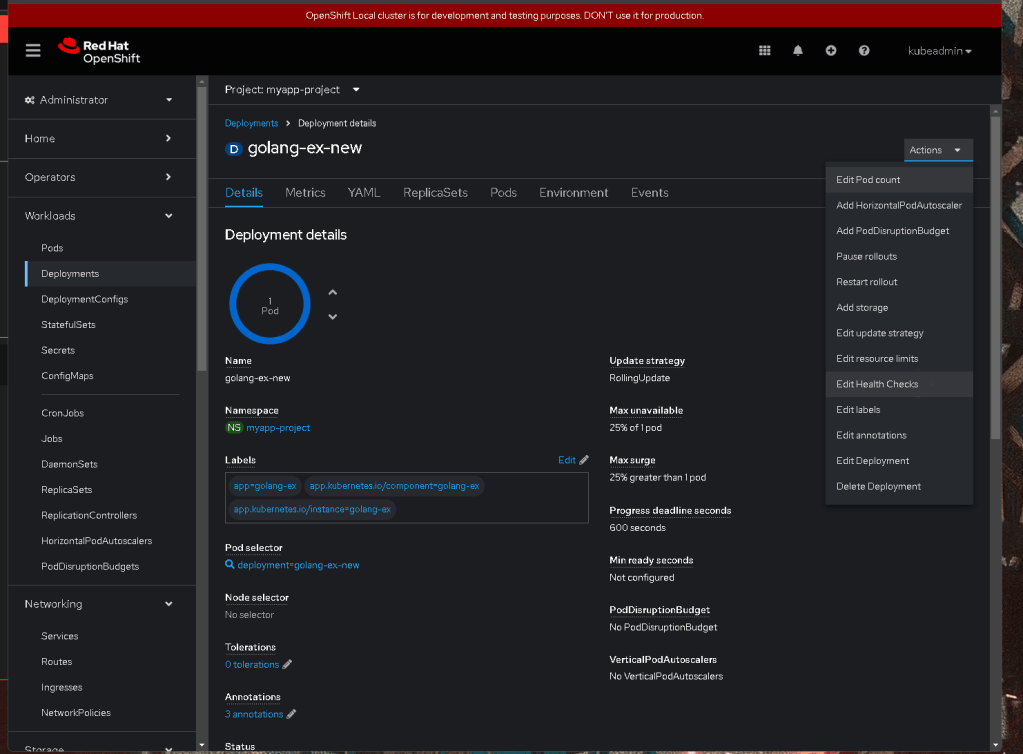Switch to the Metrics tab
Image resolution: width=1023 pixels, height=754 pixels.
[x=305, y=192]
